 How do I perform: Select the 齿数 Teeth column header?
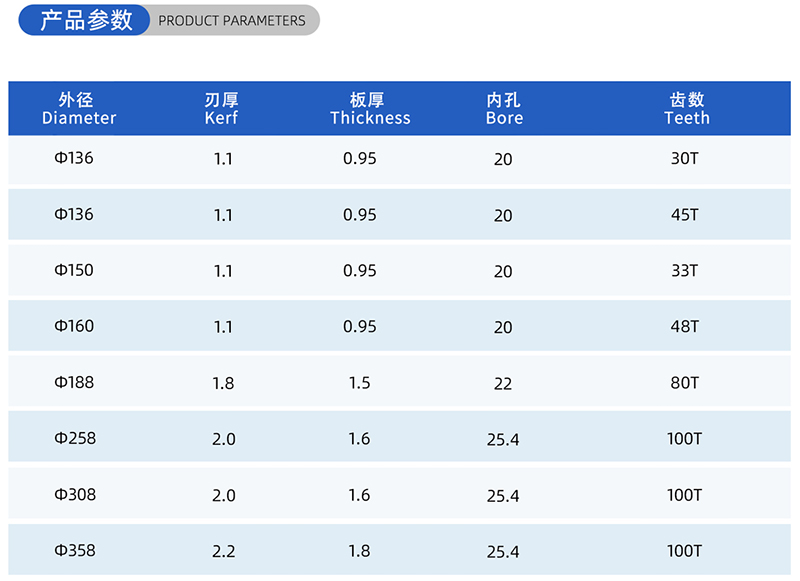686,109
